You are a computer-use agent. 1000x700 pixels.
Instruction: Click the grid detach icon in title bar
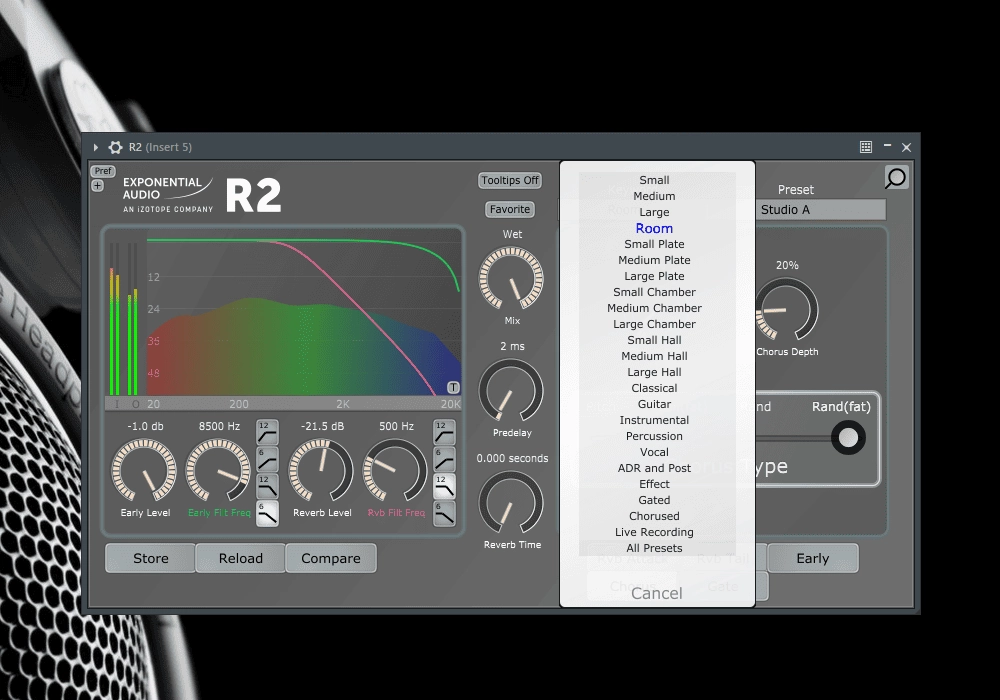[865, 147]
